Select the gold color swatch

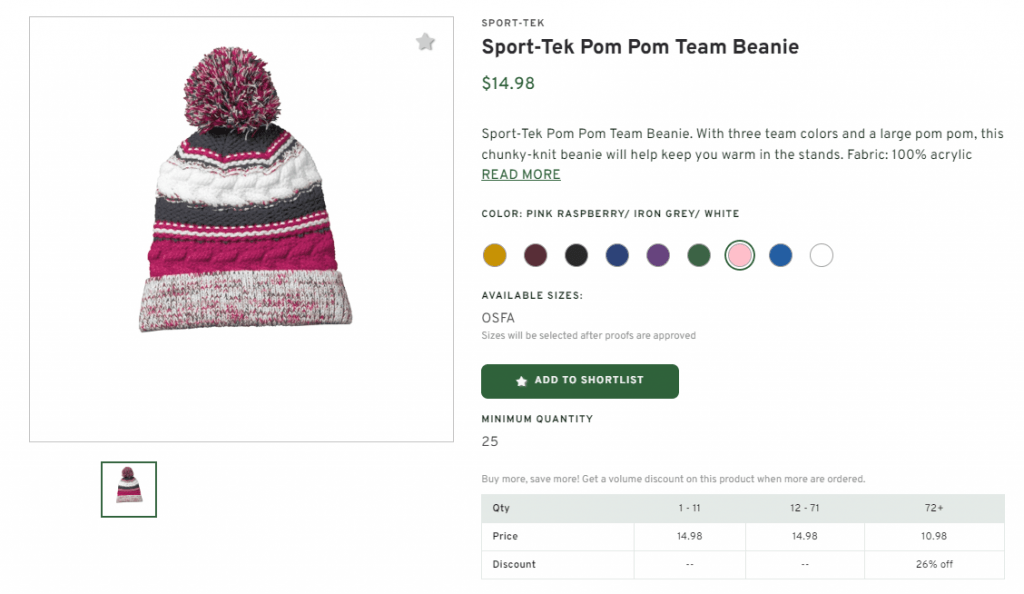[494, 255]
